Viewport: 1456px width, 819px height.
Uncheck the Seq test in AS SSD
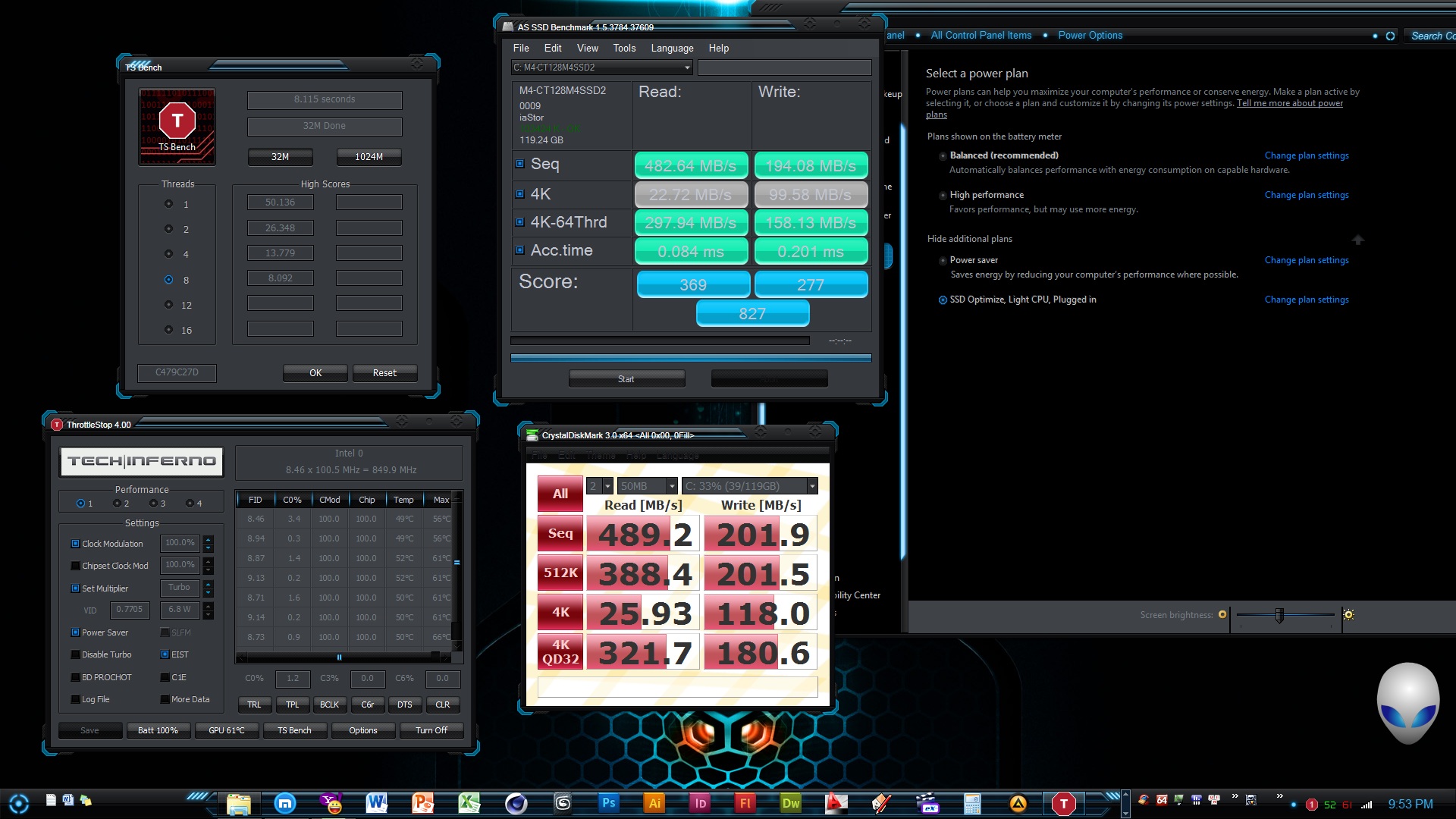[x=520, y=164]
